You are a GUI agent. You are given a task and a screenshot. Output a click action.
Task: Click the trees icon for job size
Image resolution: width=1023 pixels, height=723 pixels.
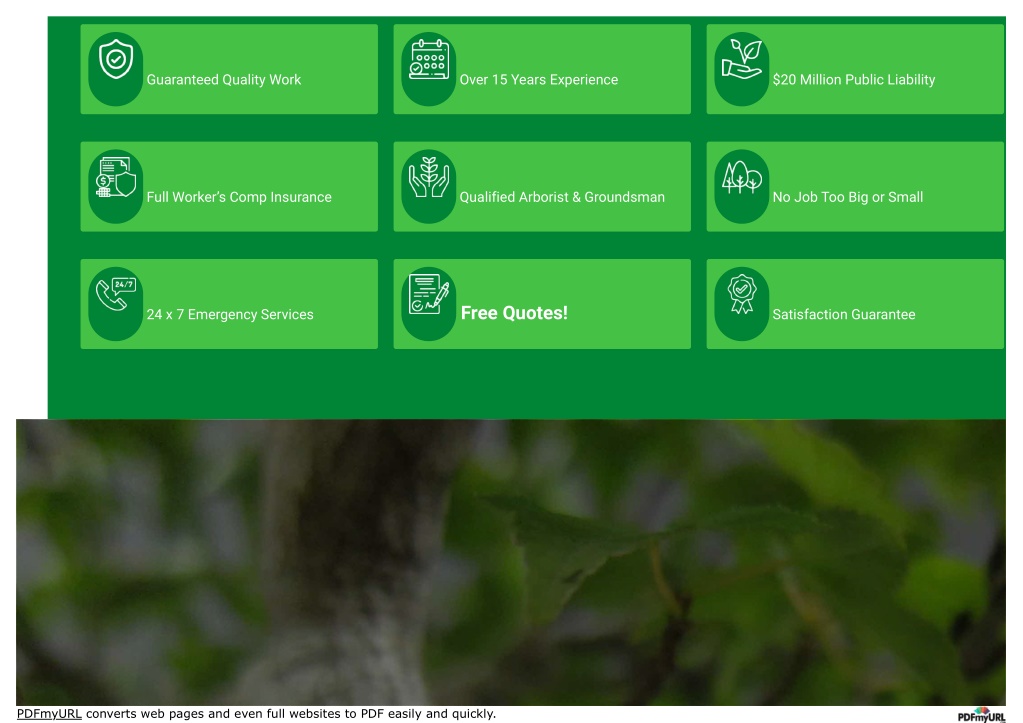pyautogui.click(x=742, y=177)
